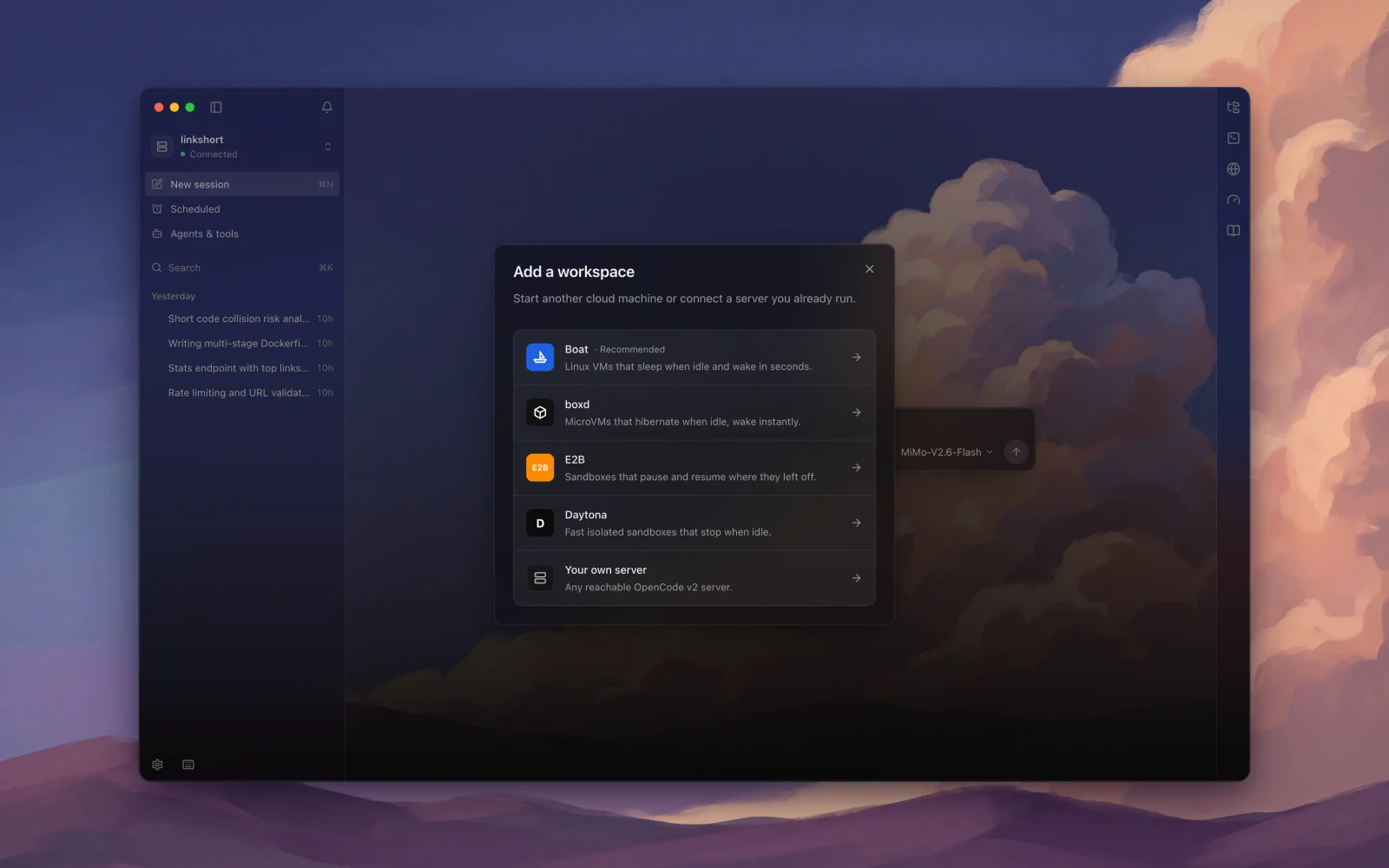This screenshot has height=868, width=1389.
Task: Click the orange E2B logo icon
Action: [x=540, y=468]
